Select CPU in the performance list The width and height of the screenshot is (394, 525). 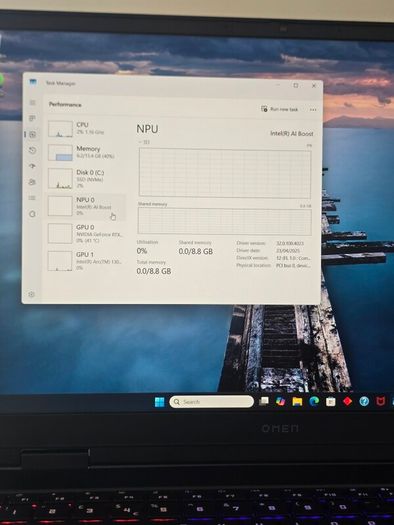pos(85,129)
